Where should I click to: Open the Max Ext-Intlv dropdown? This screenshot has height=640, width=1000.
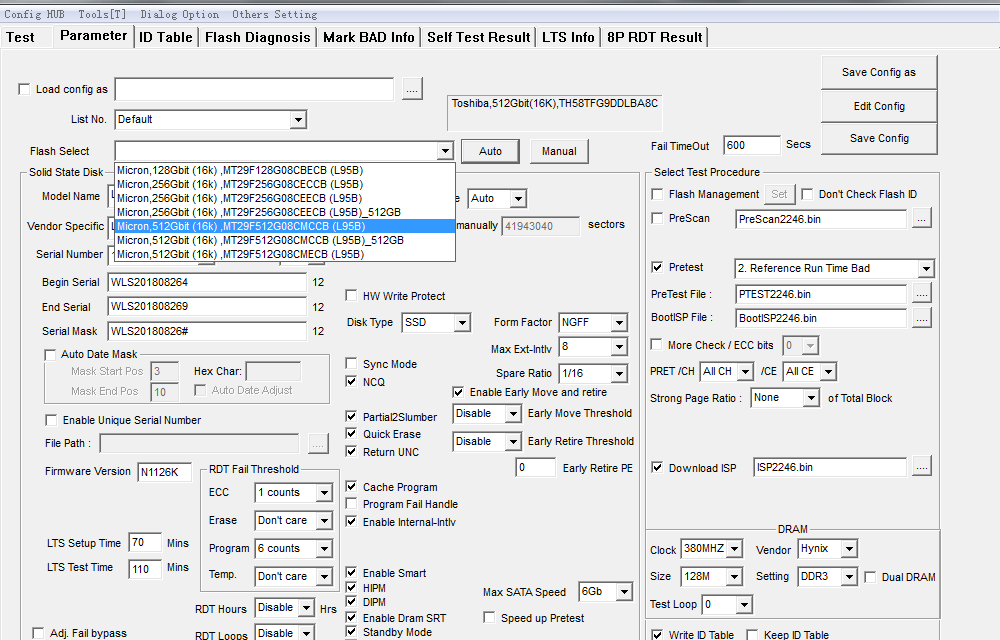(x=619, y=347)
